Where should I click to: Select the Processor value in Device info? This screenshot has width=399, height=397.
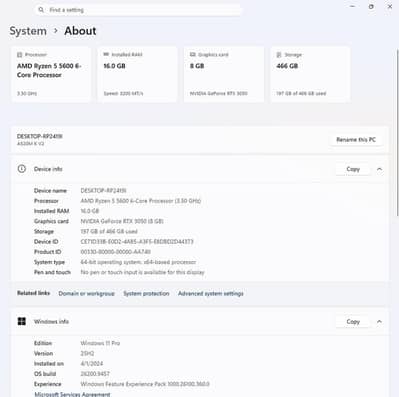pos(141,201)
